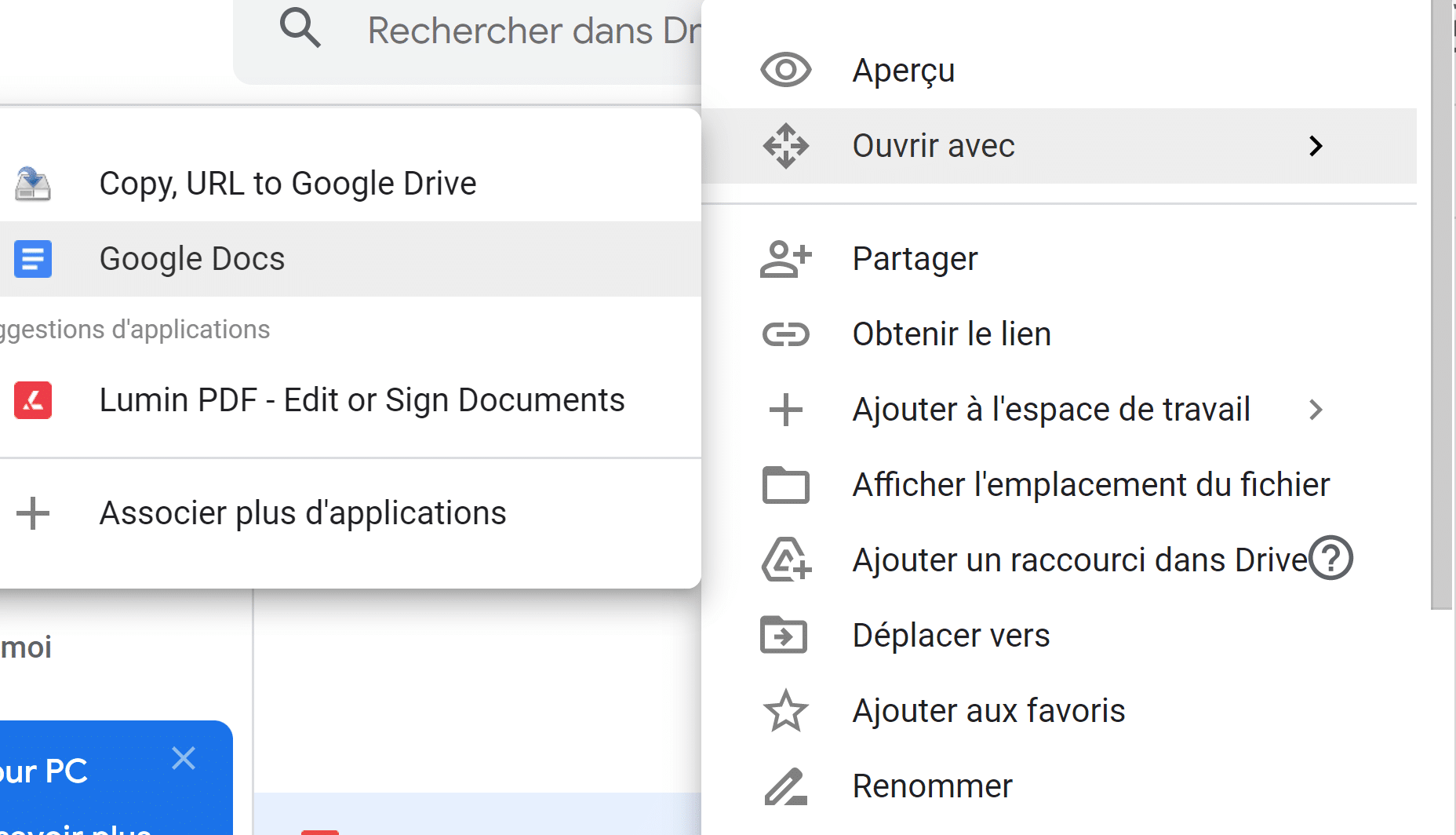Click the plus icon for Associer plus d'applications

(x=33, y=513)
